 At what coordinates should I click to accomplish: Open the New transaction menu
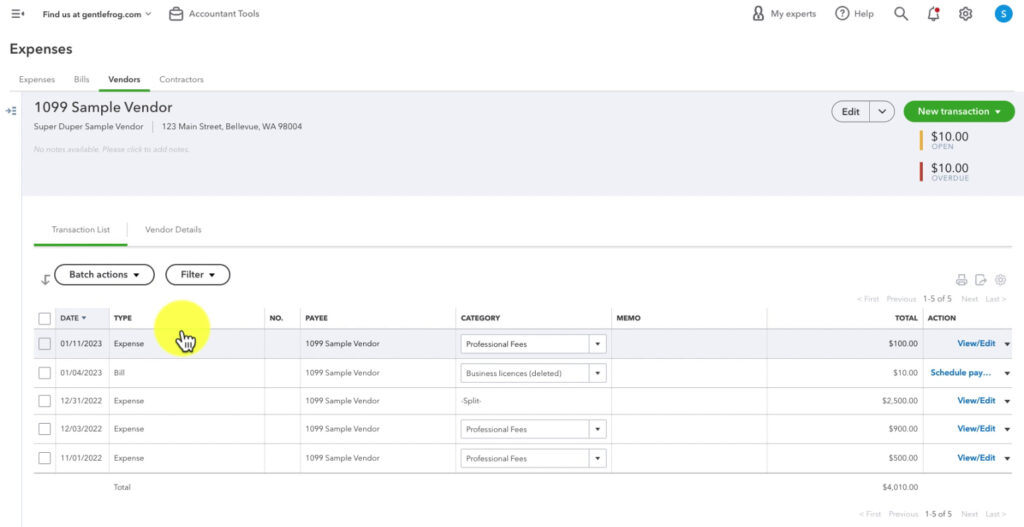[x=959, y=112]
